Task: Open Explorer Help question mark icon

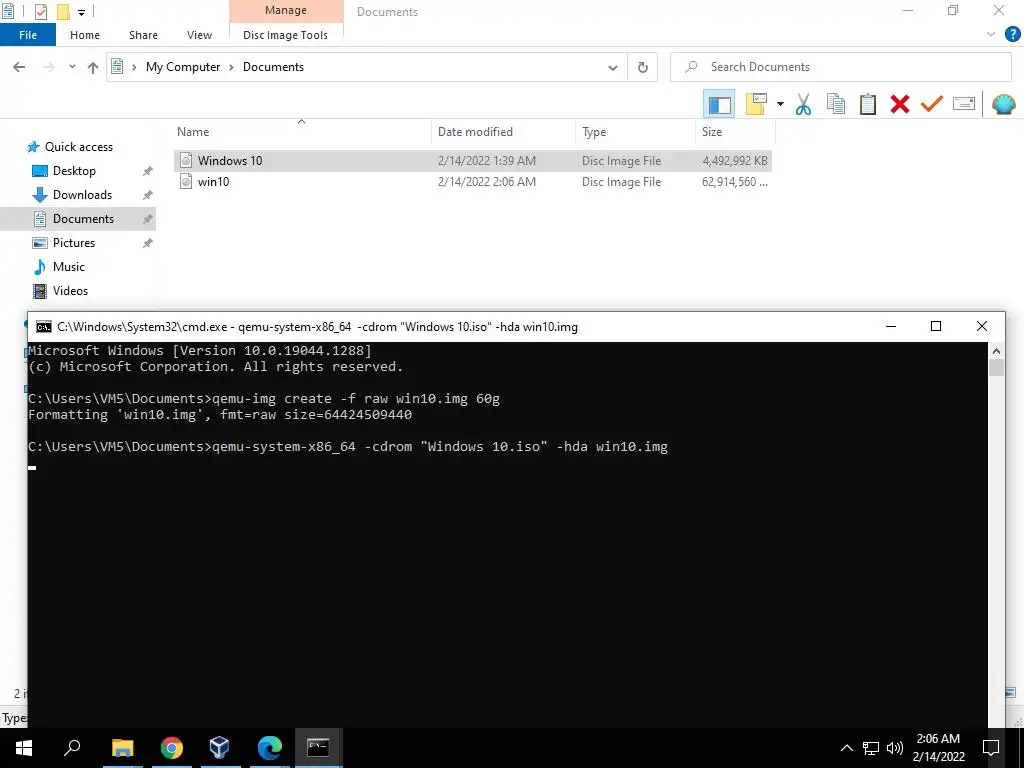Action: (x=1012, y=35)
